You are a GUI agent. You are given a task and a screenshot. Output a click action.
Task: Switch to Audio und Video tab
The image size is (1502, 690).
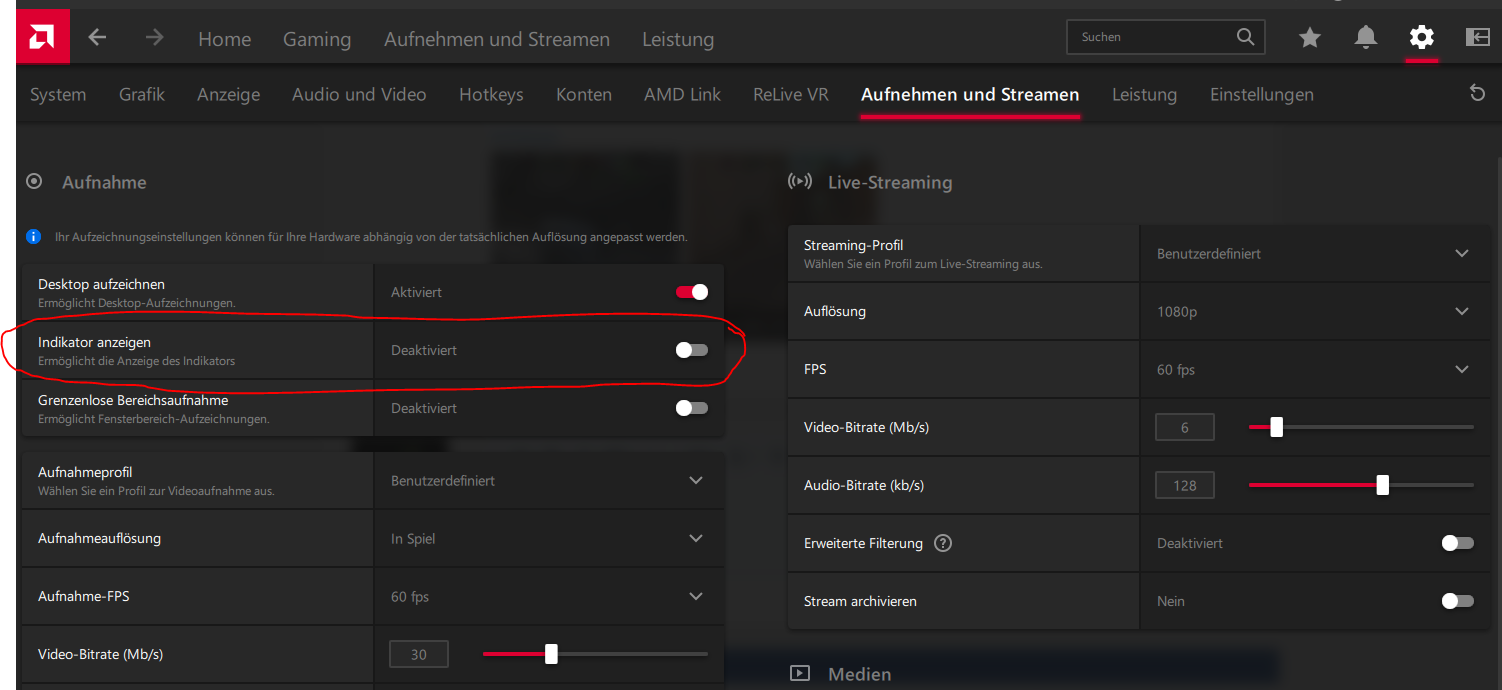tap(359, 94)
